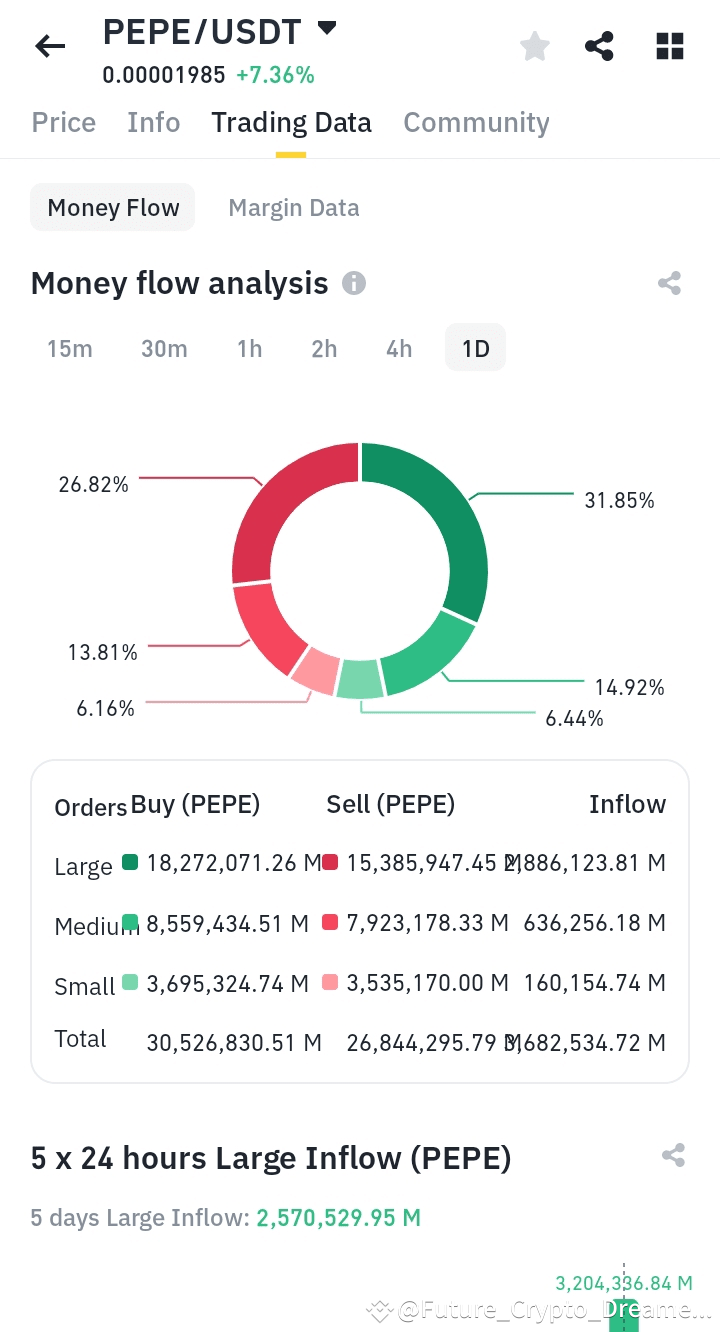
Task: Add PEPE/USDT to favorites with star
Action: pos(535,46)
